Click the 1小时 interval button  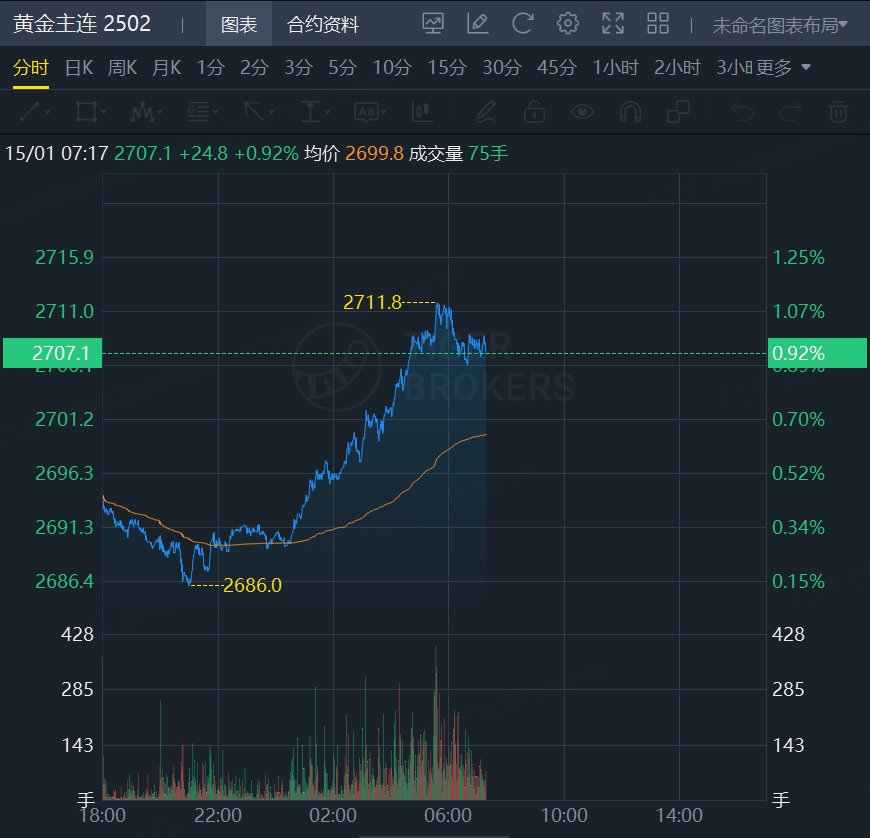(x=615, y=68)
